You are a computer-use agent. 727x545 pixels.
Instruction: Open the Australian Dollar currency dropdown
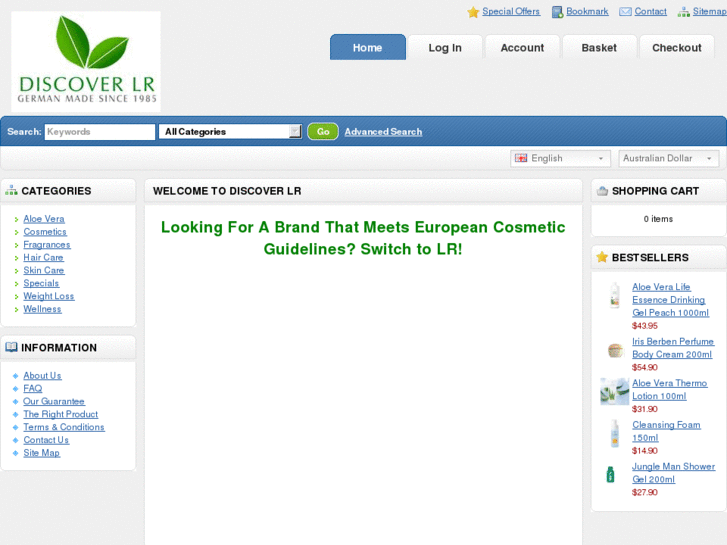coord(669,158)
